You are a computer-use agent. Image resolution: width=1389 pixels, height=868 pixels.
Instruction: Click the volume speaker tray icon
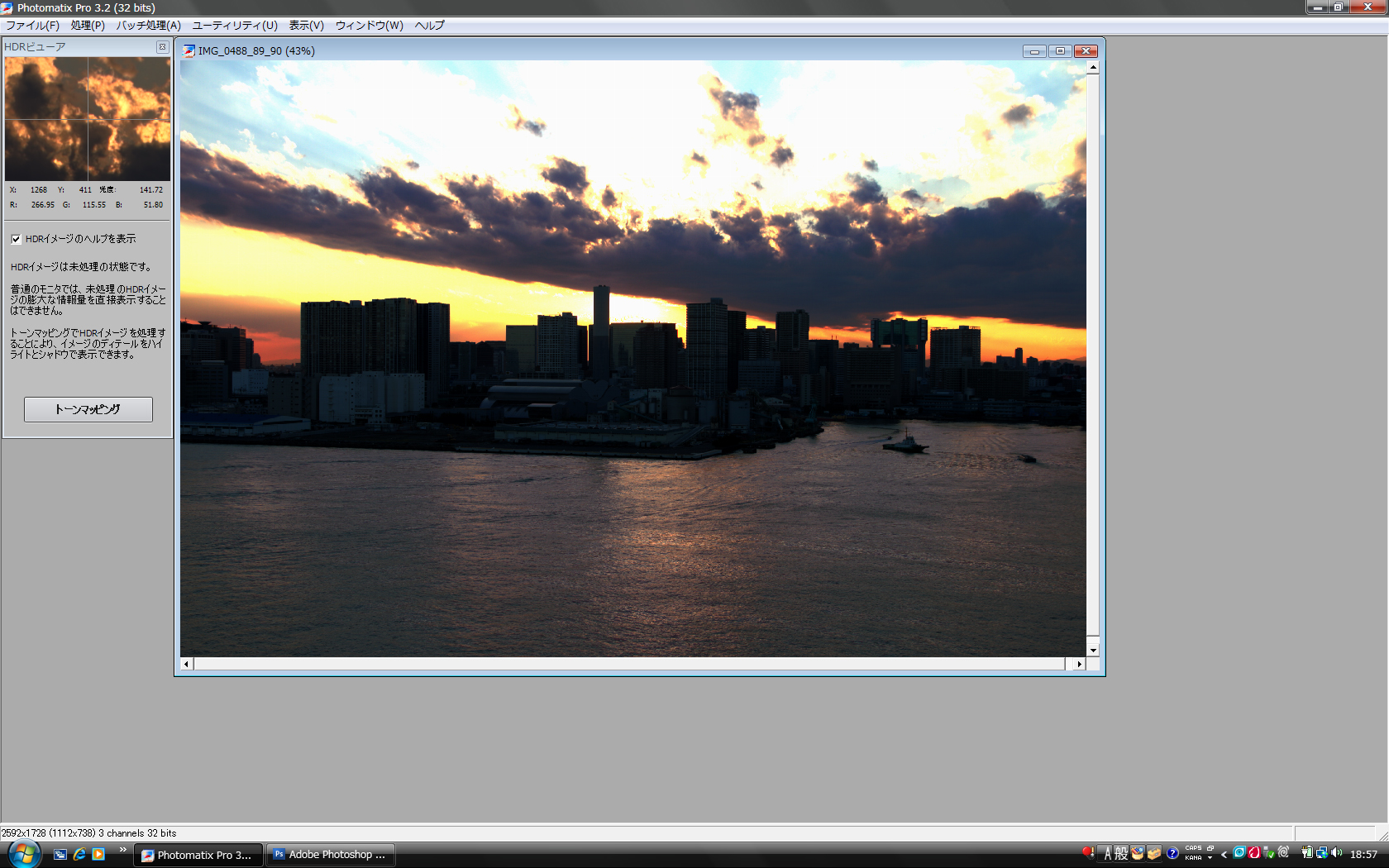[1337, 853]
